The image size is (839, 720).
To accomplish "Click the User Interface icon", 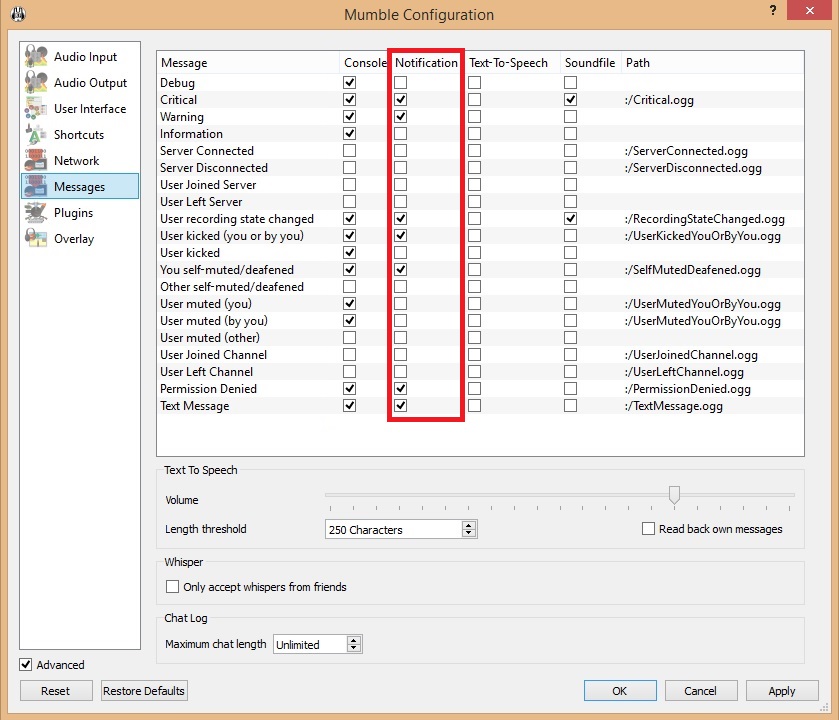I will [36, 109].
